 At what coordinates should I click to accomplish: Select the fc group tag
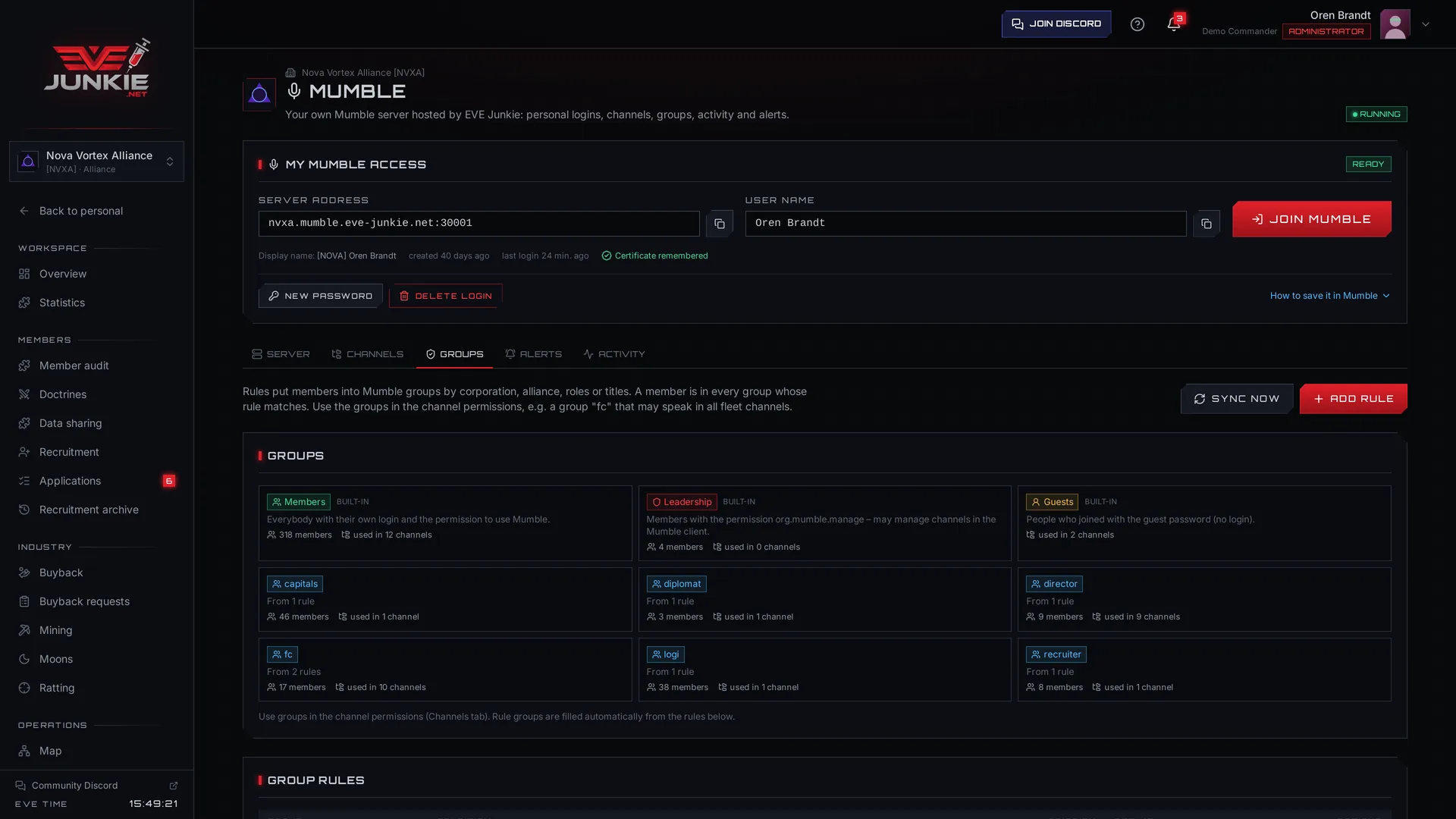click(x=282, y=654)
